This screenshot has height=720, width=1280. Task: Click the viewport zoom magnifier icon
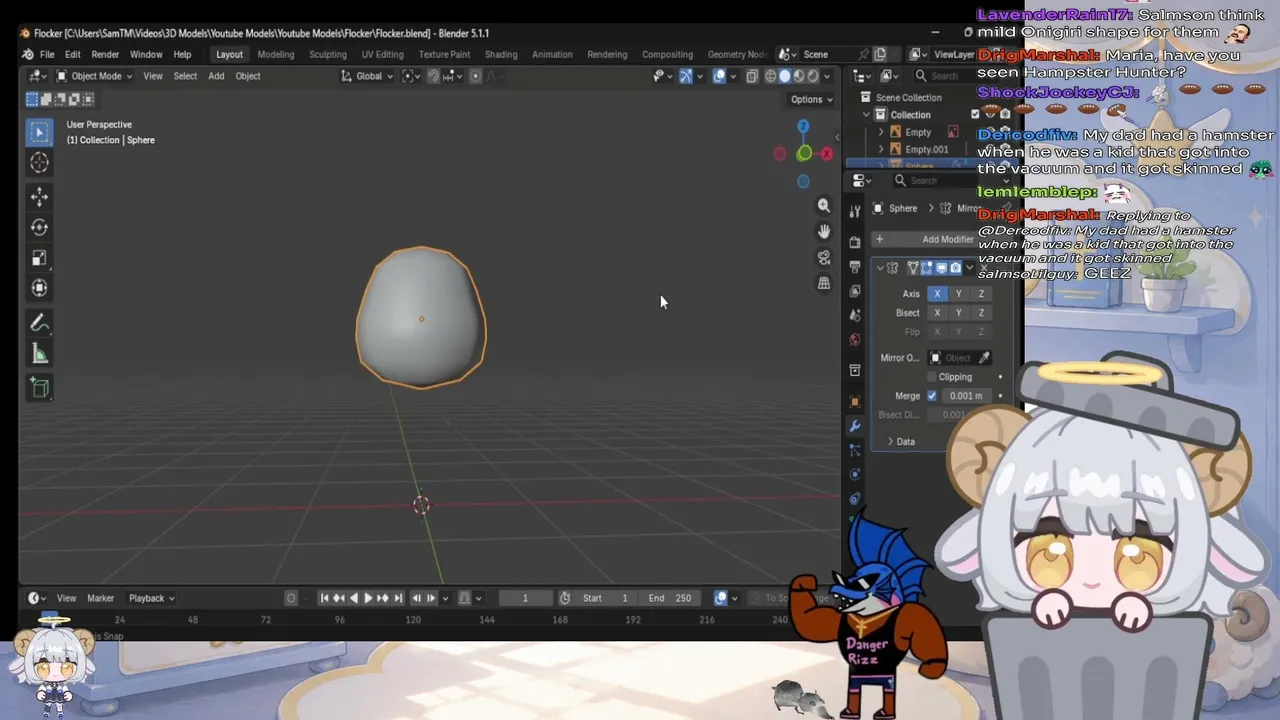tap(824, 205)
